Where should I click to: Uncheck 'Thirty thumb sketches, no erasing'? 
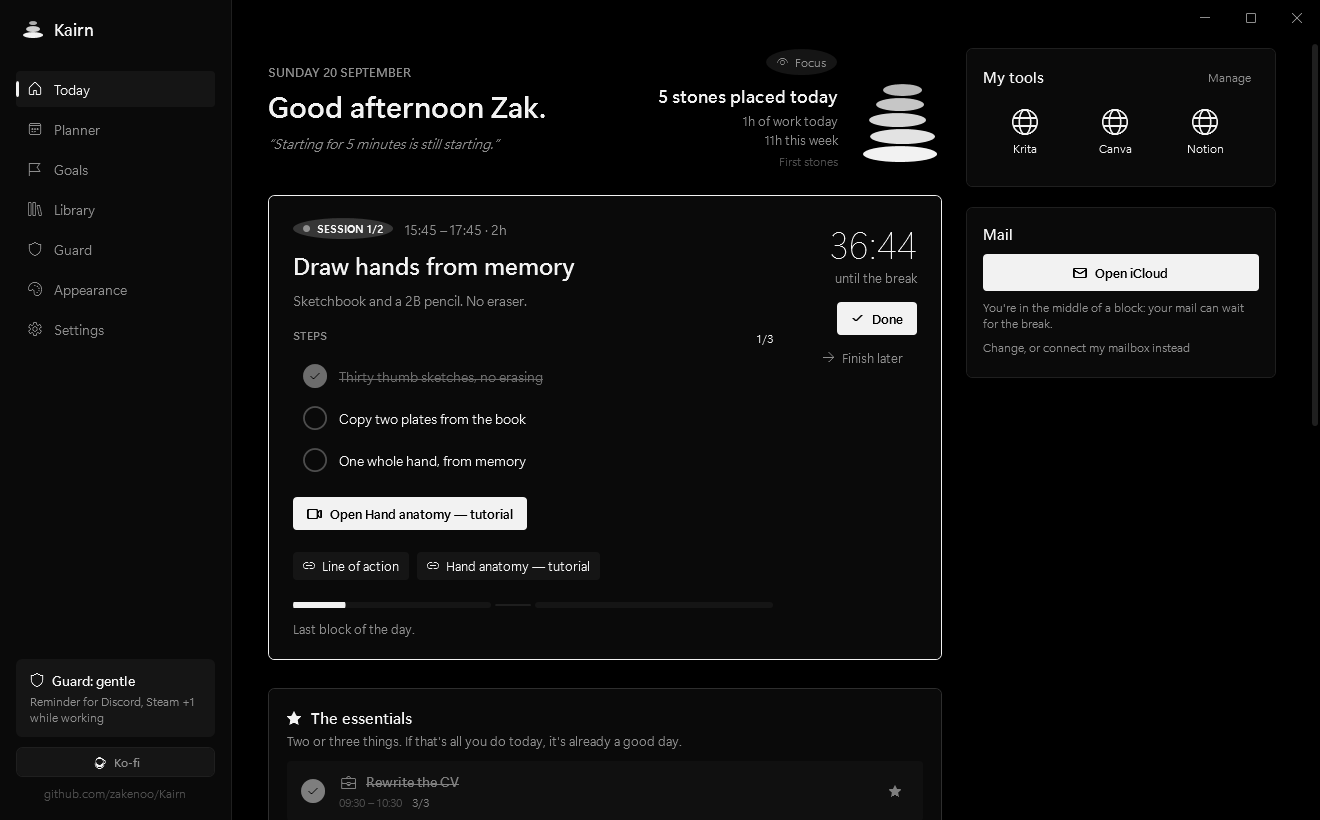click(315, 376)
